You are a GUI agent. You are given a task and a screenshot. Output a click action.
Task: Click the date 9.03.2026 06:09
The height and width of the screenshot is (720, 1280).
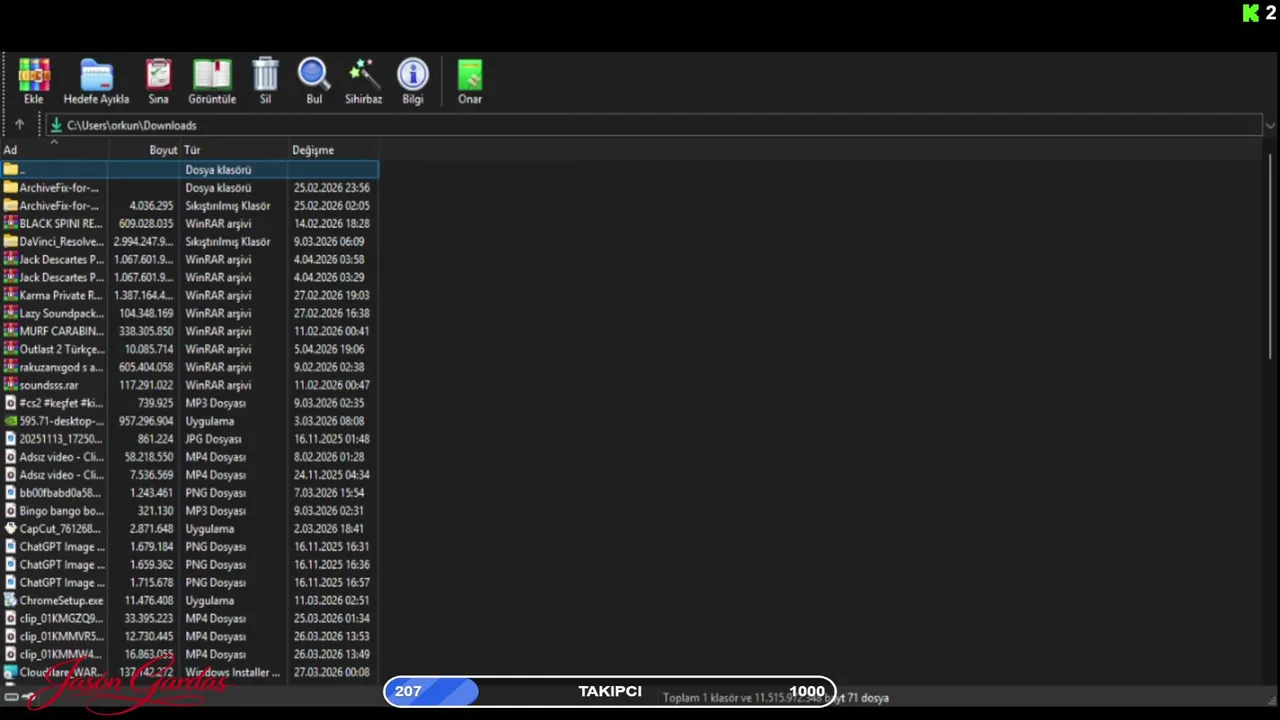click(329, 242)
